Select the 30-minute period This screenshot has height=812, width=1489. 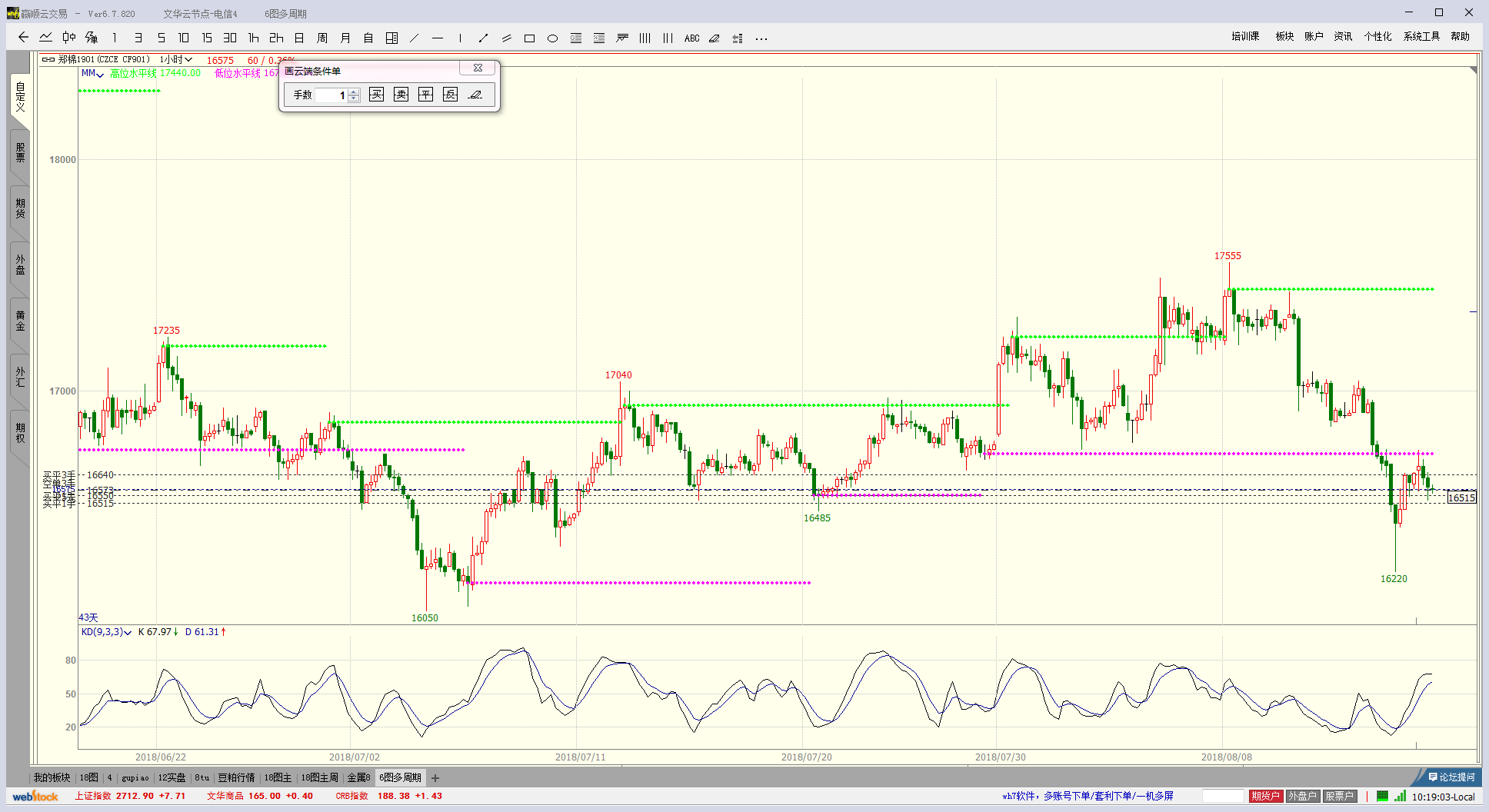[x=230, y=37]
